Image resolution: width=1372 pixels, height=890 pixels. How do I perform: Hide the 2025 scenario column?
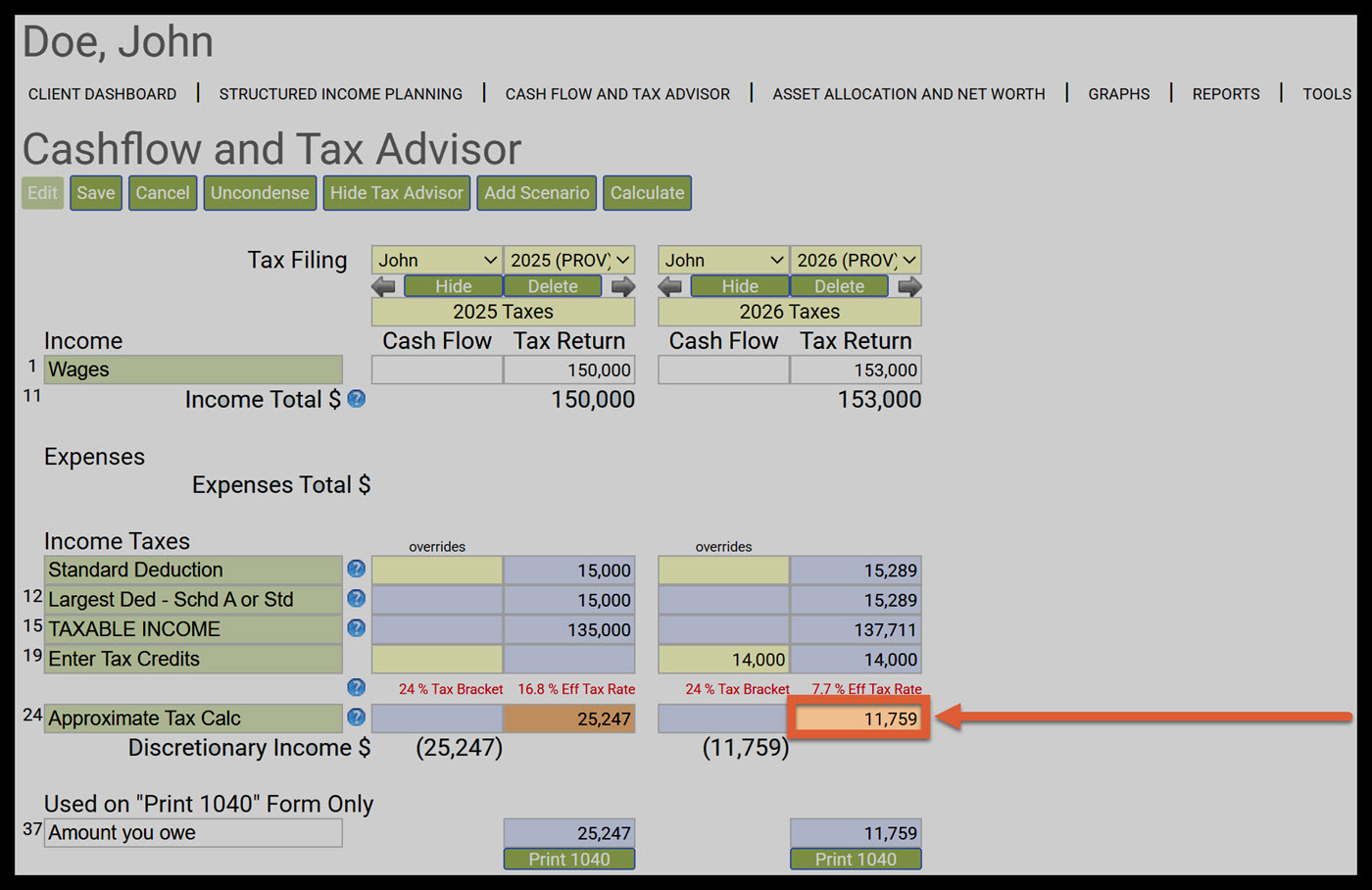(x=454, y=286)
